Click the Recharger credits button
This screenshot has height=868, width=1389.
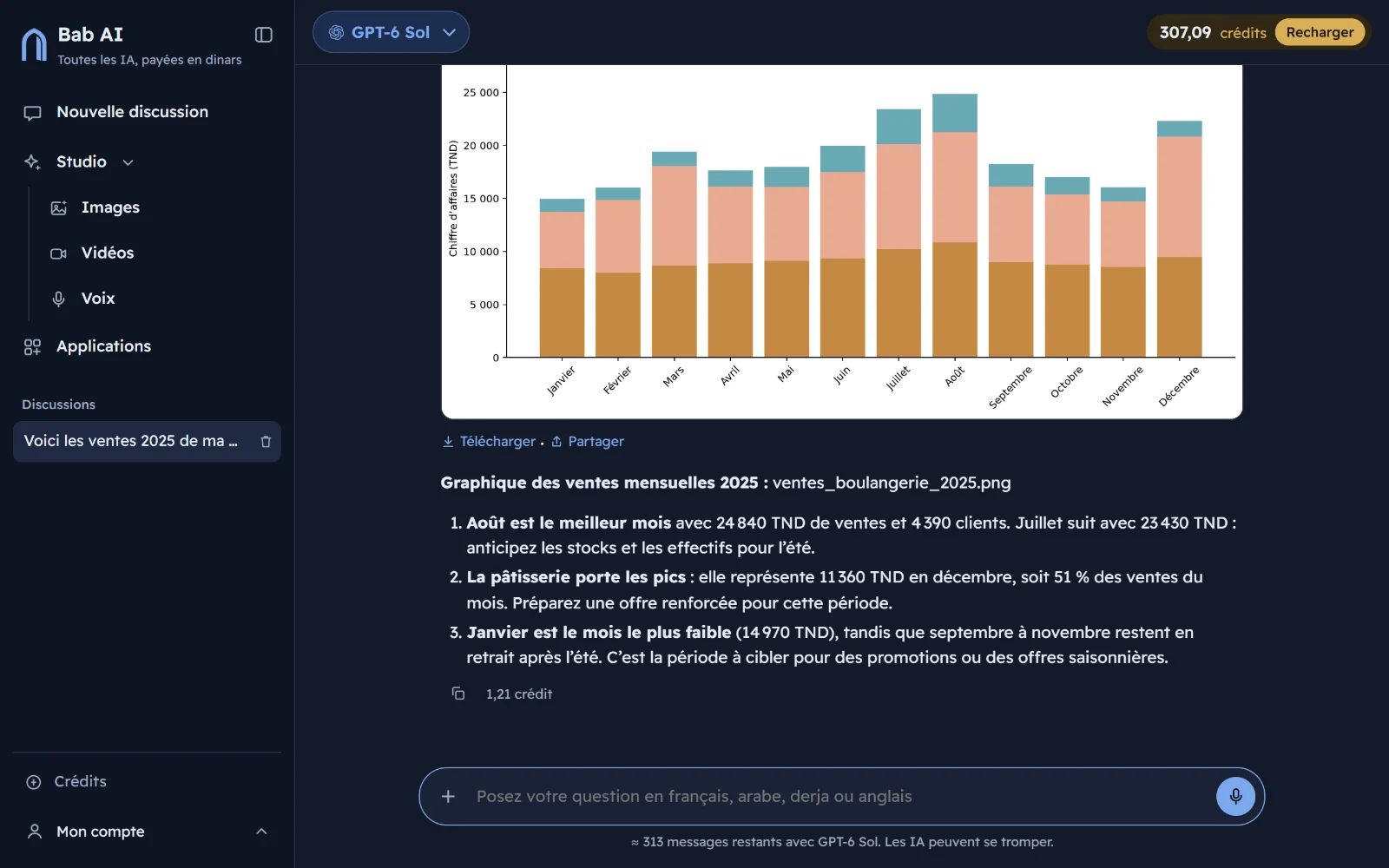click(x=1320, y=32)
